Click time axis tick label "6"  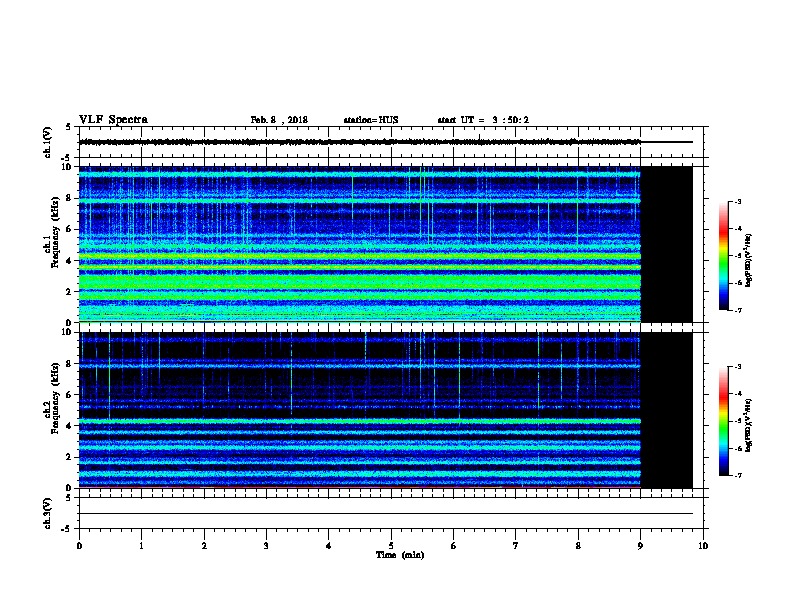coord(453,545)
